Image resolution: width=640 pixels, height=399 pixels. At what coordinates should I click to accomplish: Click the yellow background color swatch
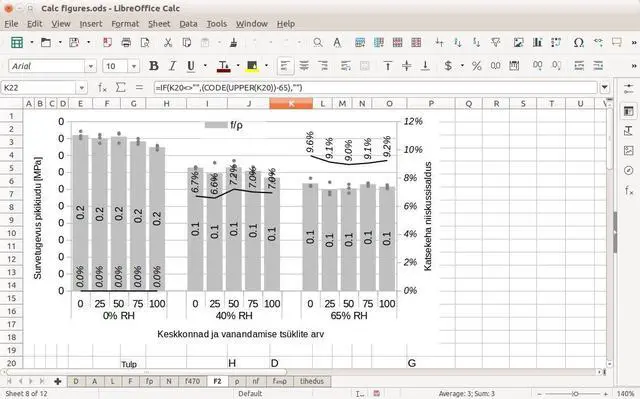pyautogui.click(x=252, y=66)
